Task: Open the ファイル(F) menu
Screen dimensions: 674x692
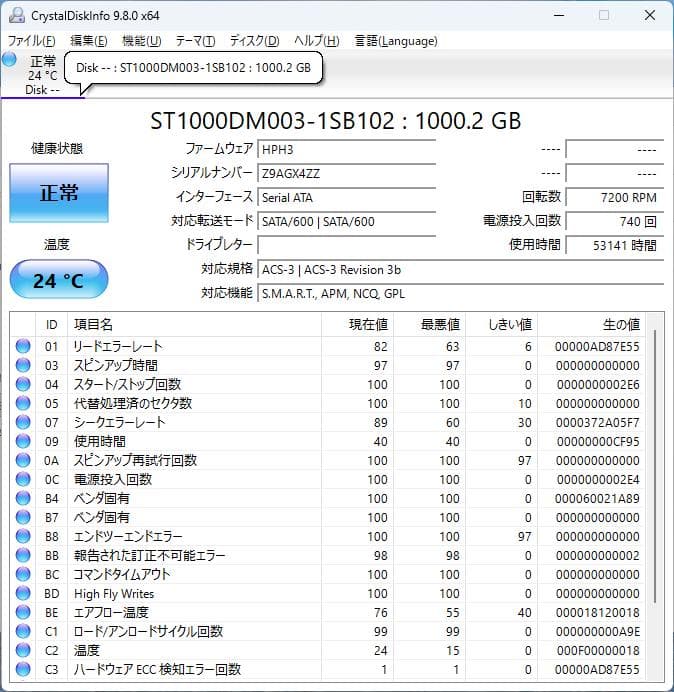Action: (x=31, y=41)
